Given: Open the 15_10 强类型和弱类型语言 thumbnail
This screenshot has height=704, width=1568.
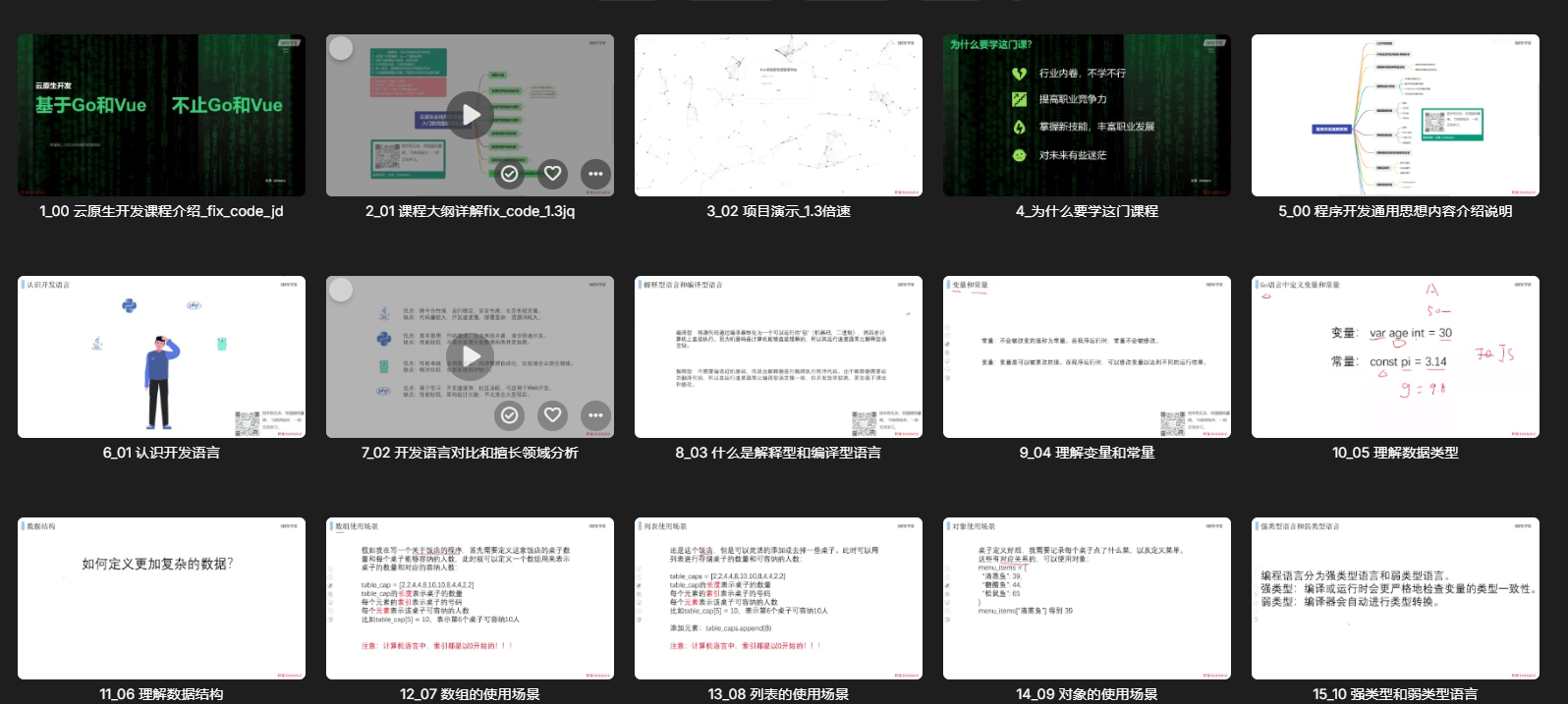Looking at the screenshot, I should click(x=1395, y=599).
